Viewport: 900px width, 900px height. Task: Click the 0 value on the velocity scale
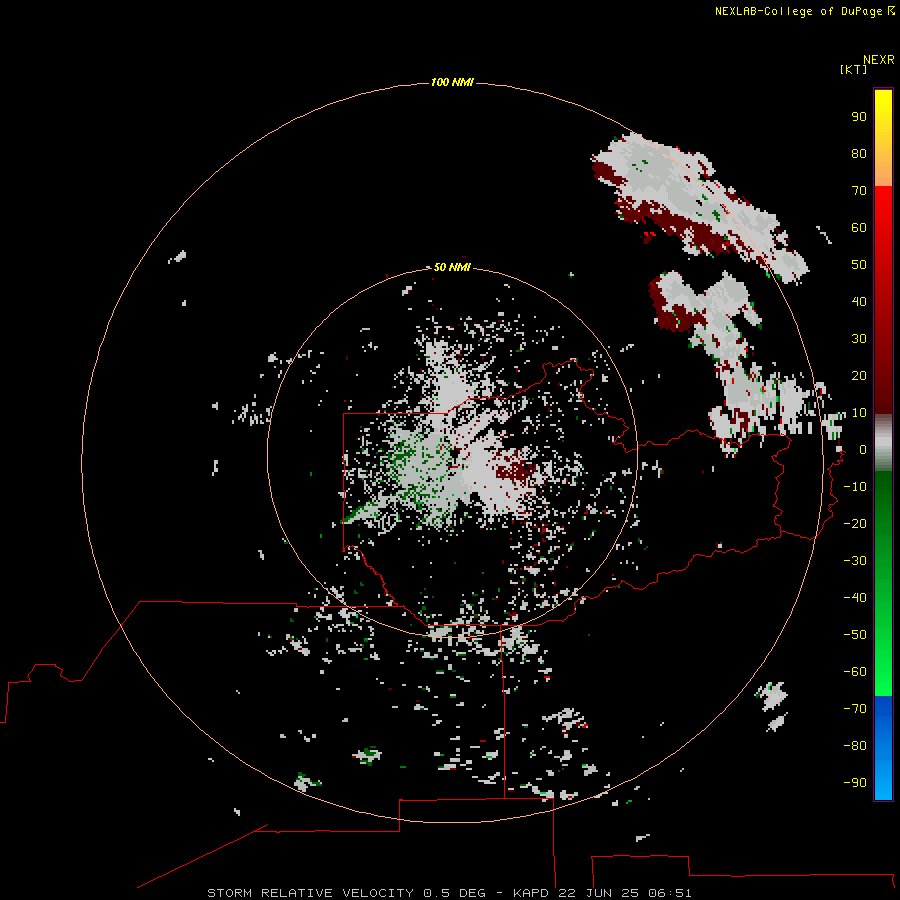[863, 450]
